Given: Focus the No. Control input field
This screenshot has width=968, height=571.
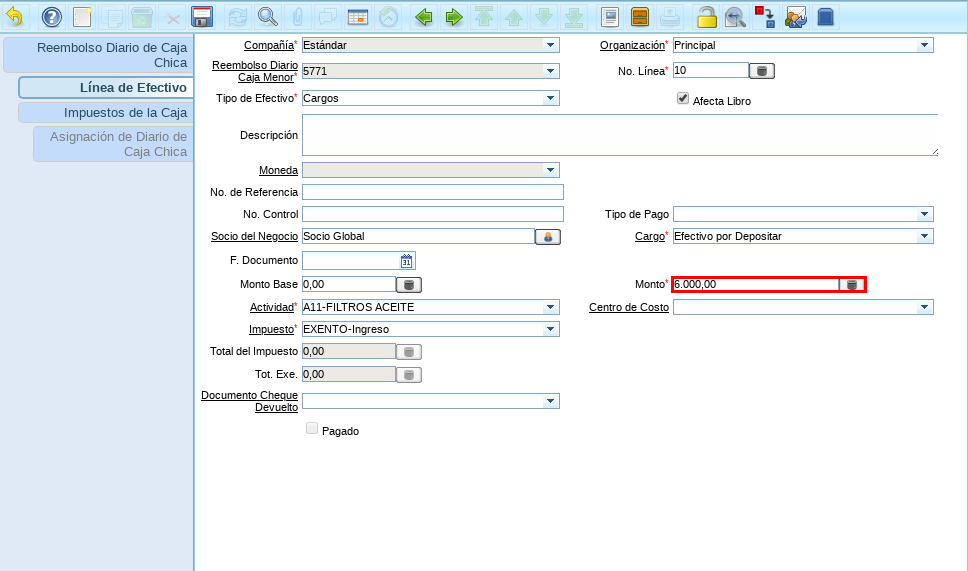Looking at the screenshot, I should click(433, 214).
